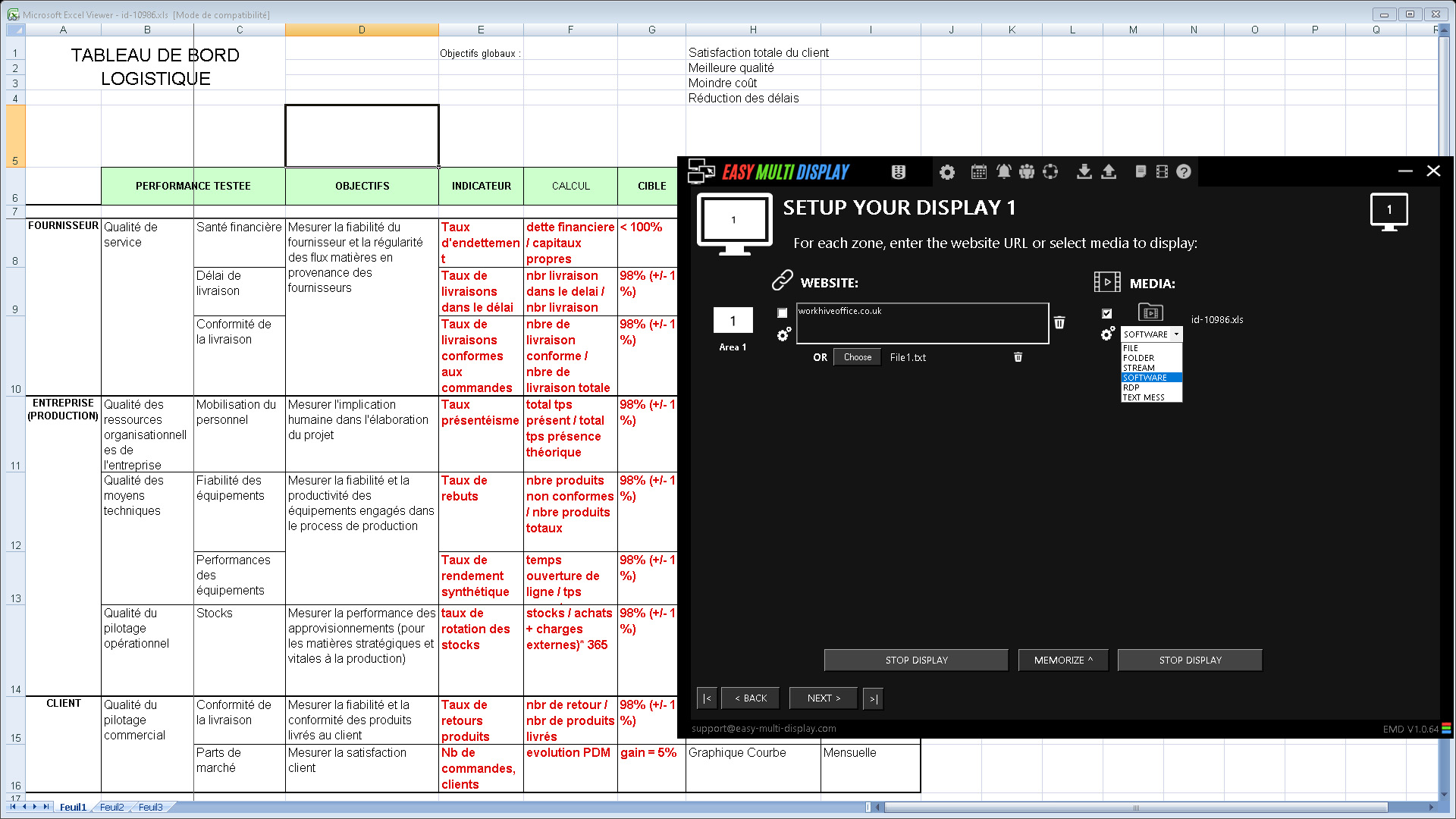The image size is (1456, 819).
Task: Open the calendar scheduler icon
Action: 979,172
